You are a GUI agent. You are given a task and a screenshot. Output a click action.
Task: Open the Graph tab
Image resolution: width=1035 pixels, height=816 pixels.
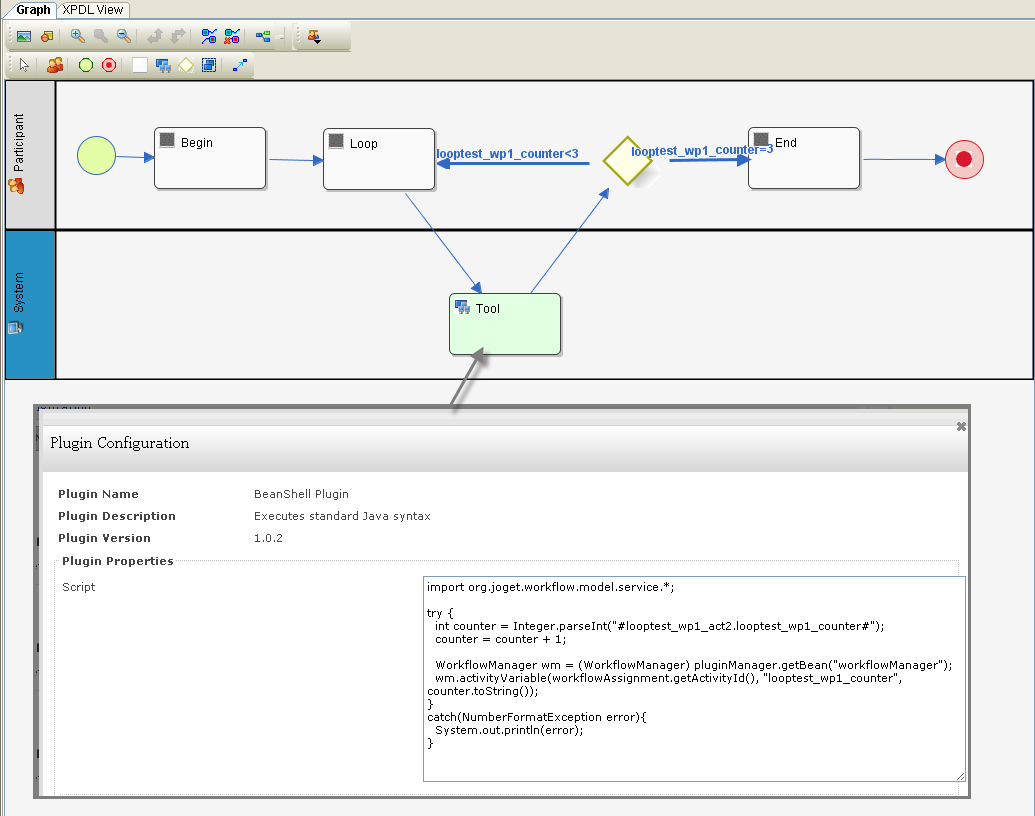click(x=33, y=9)
